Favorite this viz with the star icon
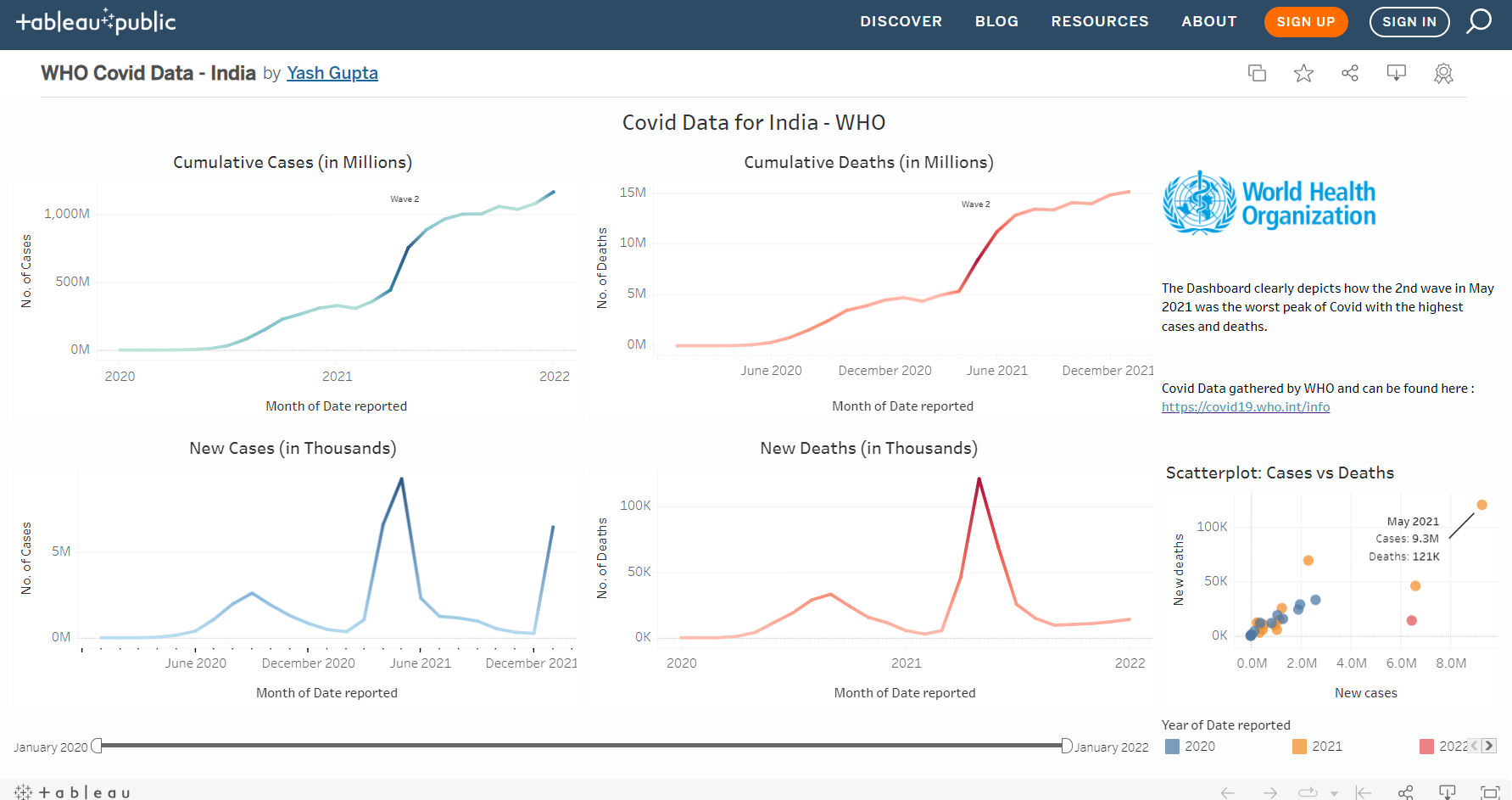The height and width of the screenshot is (800, 1512). click(1303, 73)
